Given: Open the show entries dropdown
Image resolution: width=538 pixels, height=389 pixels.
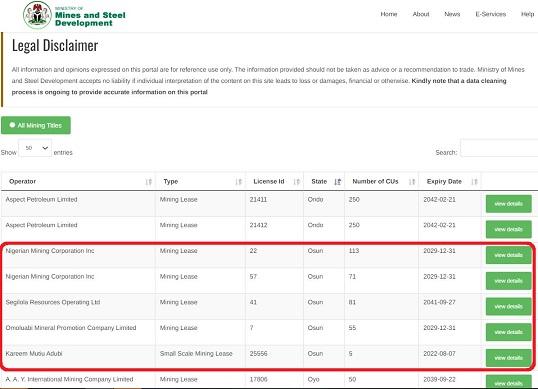Looking at the screenshot, I should (x=35, y=148).
